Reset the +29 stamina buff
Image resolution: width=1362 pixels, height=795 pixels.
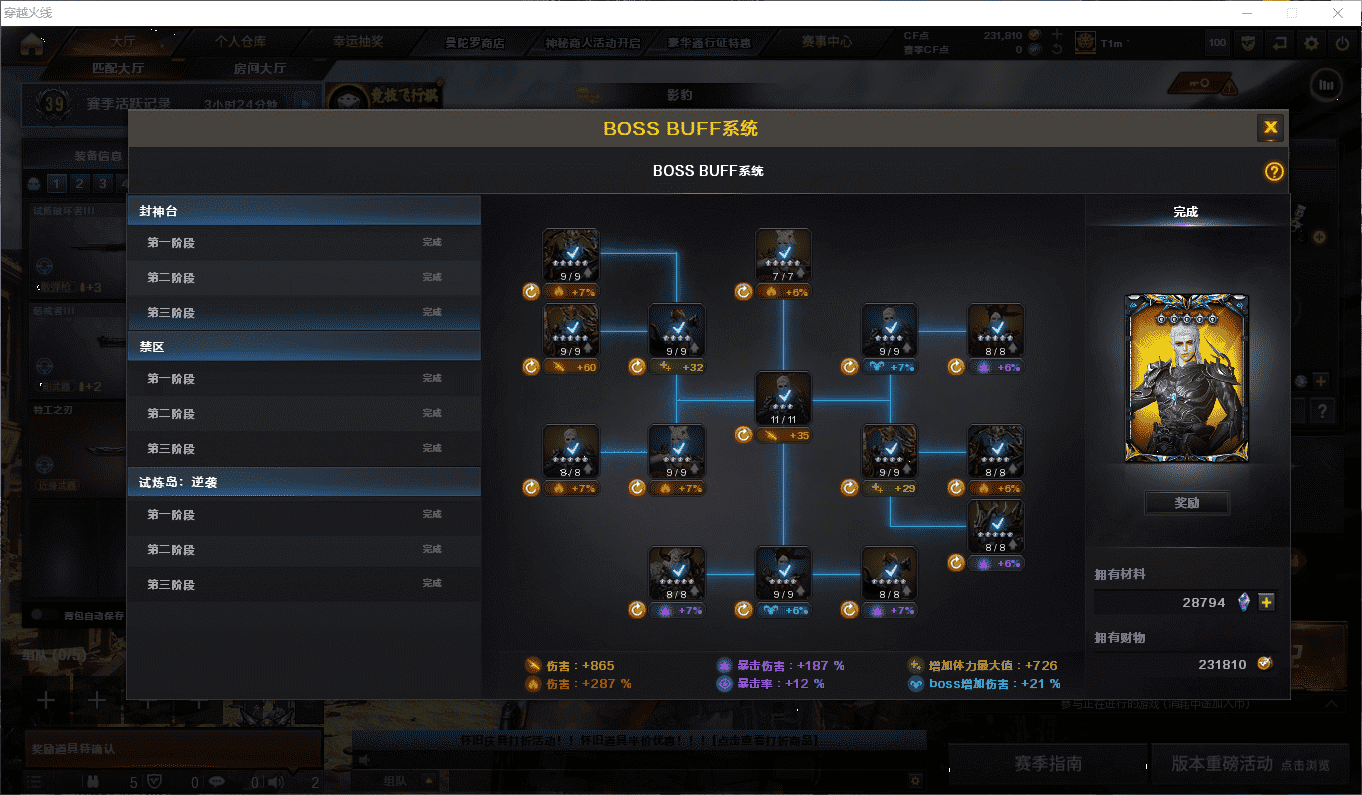(850, 488)
